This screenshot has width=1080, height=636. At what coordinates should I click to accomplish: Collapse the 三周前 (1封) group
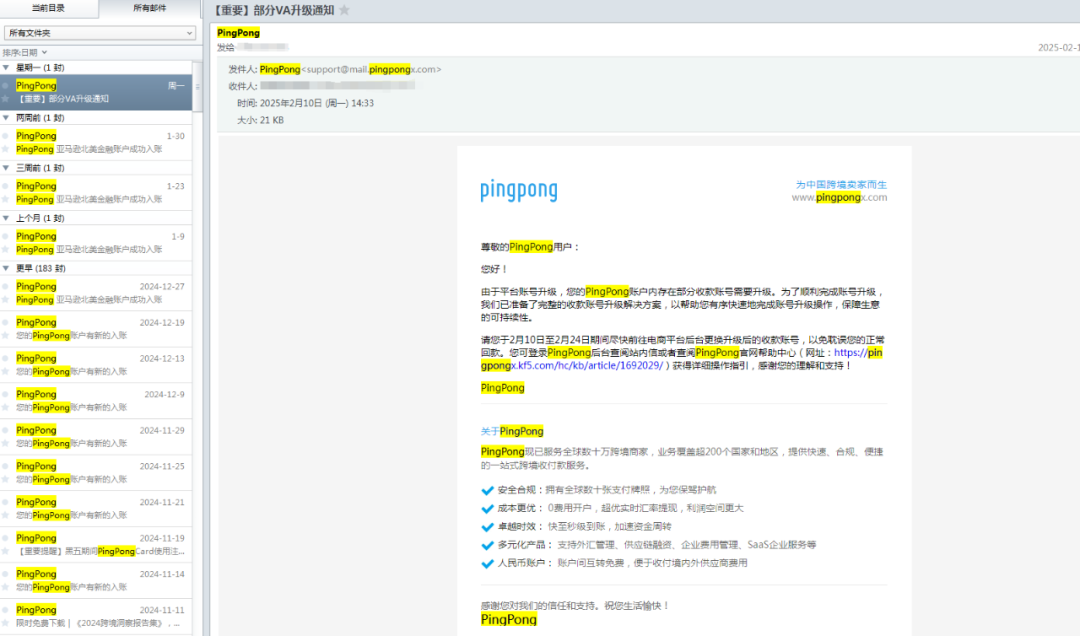click(6, 168)
